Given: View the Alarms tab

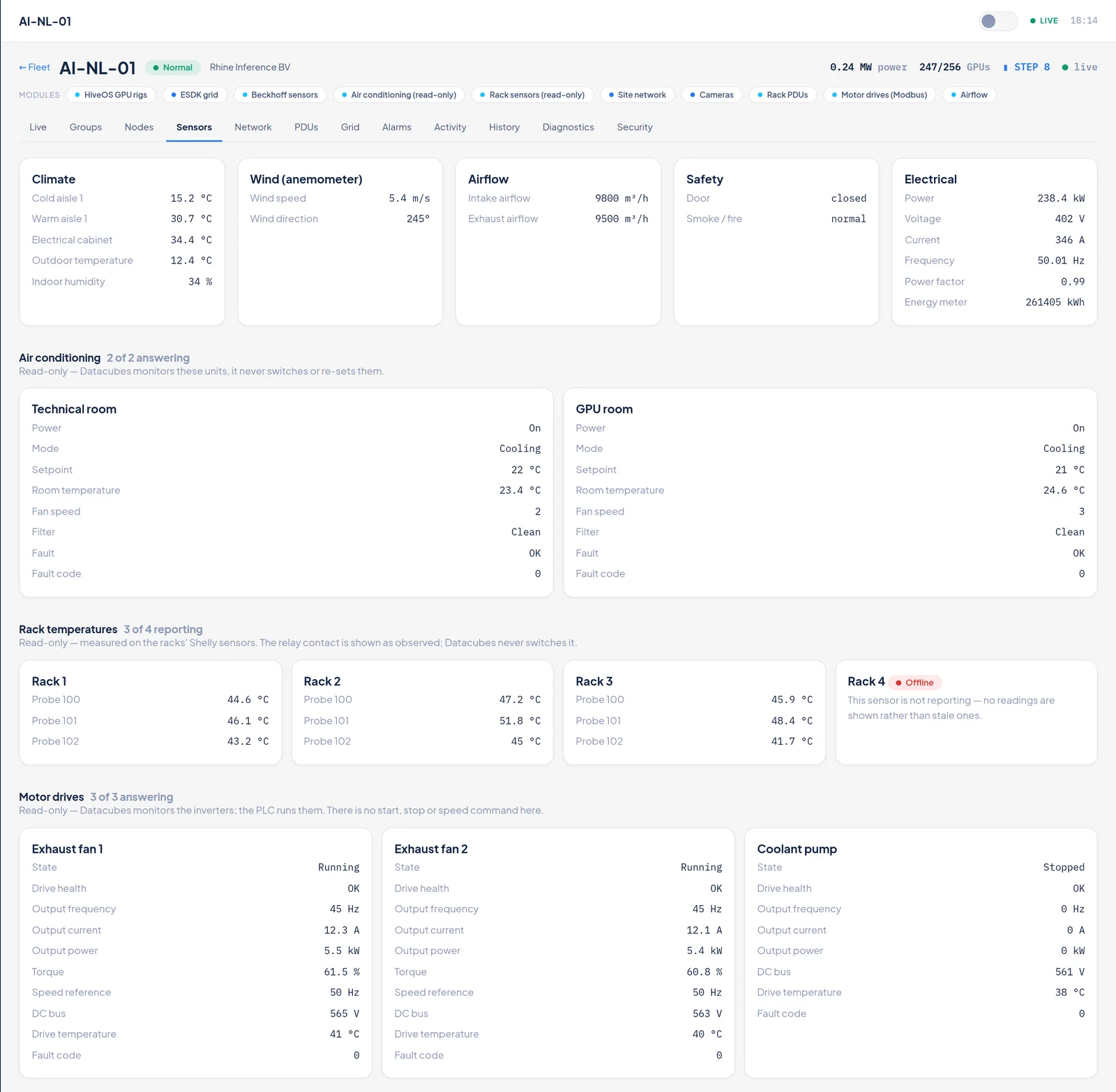Looking at the screenshot, I should tap(397, 127).
